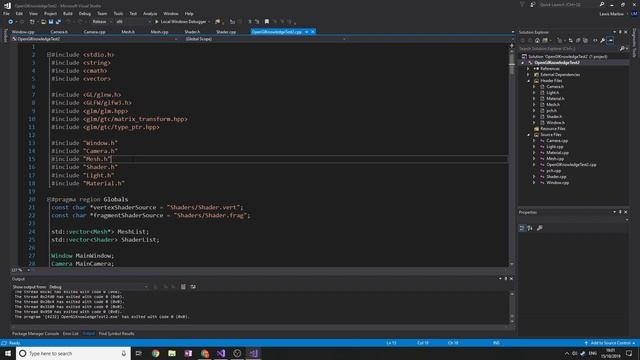Switch to the Error List tab

pos(71,334)
